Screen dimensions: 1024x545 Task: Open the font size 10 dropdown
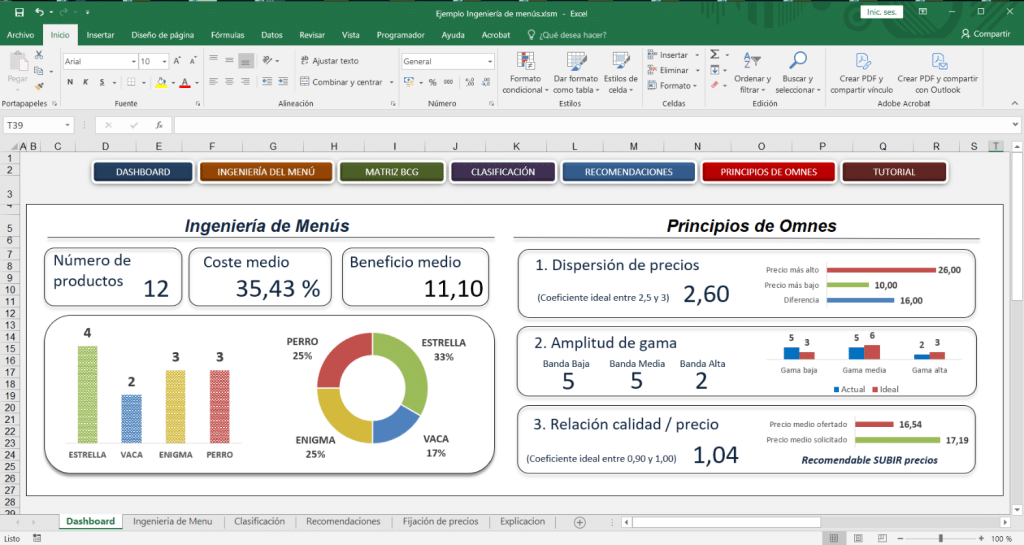click(x=164, y=61)
